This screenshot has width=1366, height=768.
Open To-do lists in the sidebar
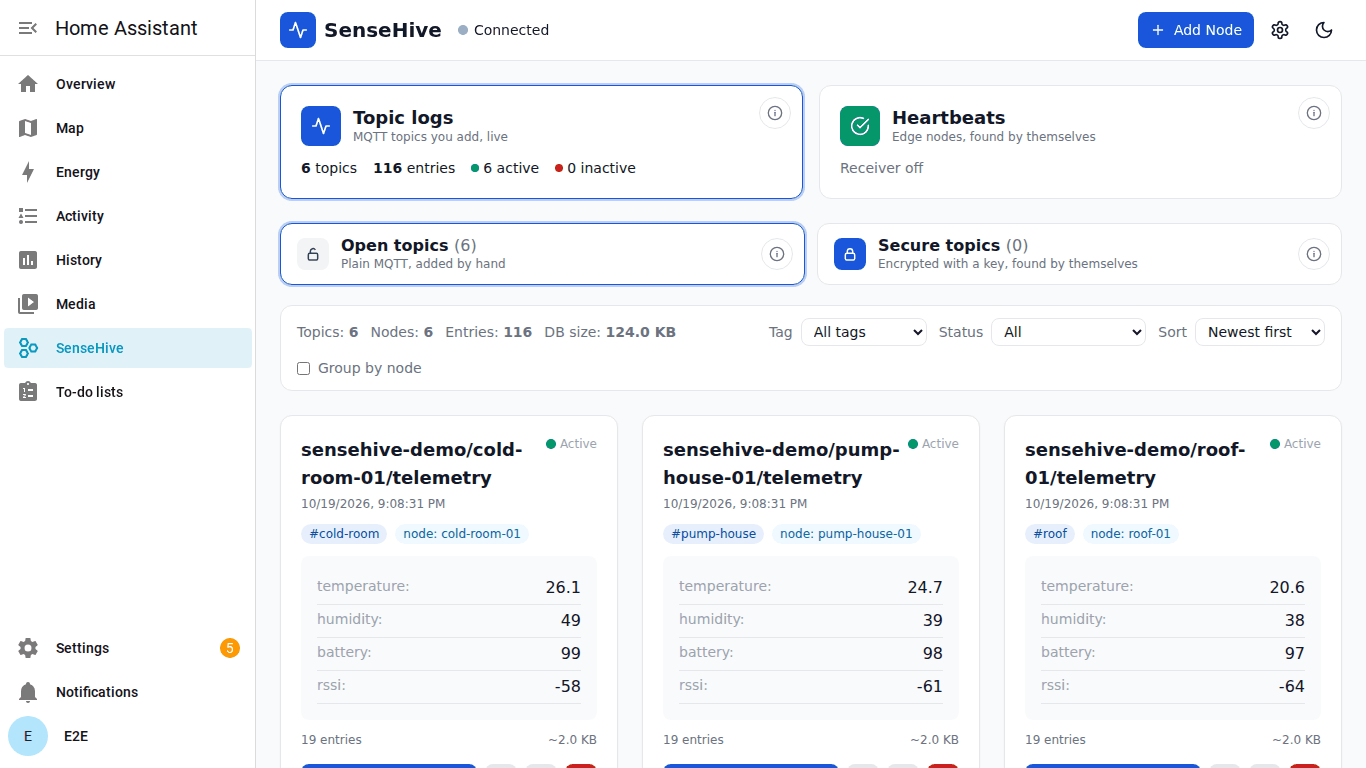[128, 392]
